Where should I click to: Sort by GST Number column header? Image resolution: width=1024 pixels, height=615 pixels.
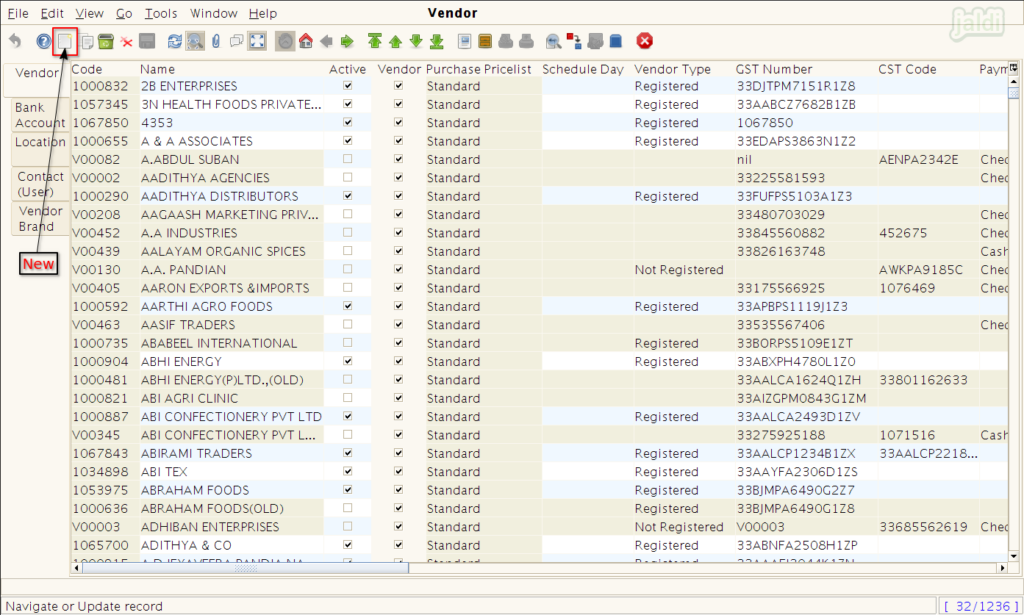773,69
